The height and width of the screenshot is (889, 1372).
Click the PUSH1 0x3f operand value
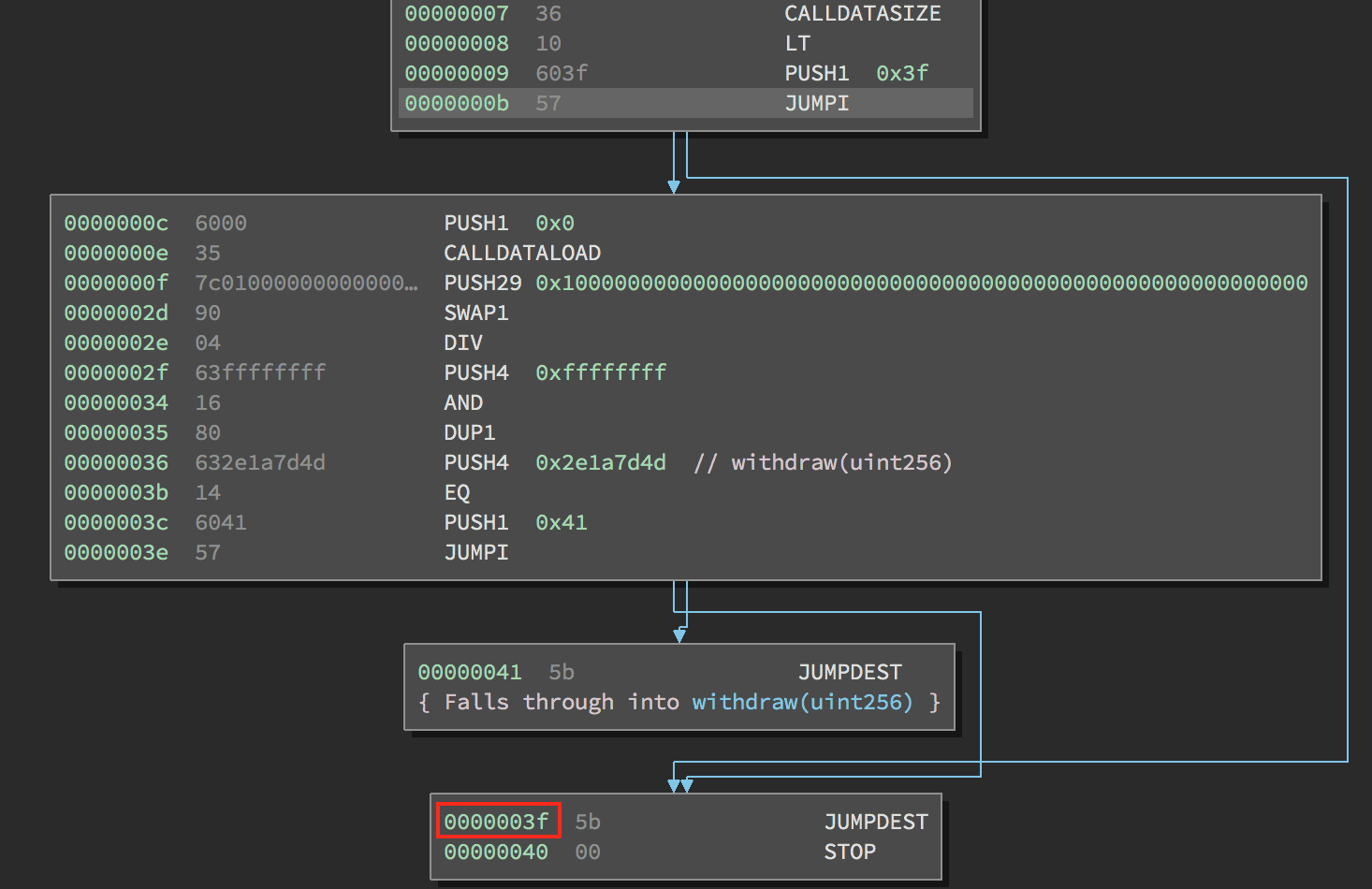point(901,73)
